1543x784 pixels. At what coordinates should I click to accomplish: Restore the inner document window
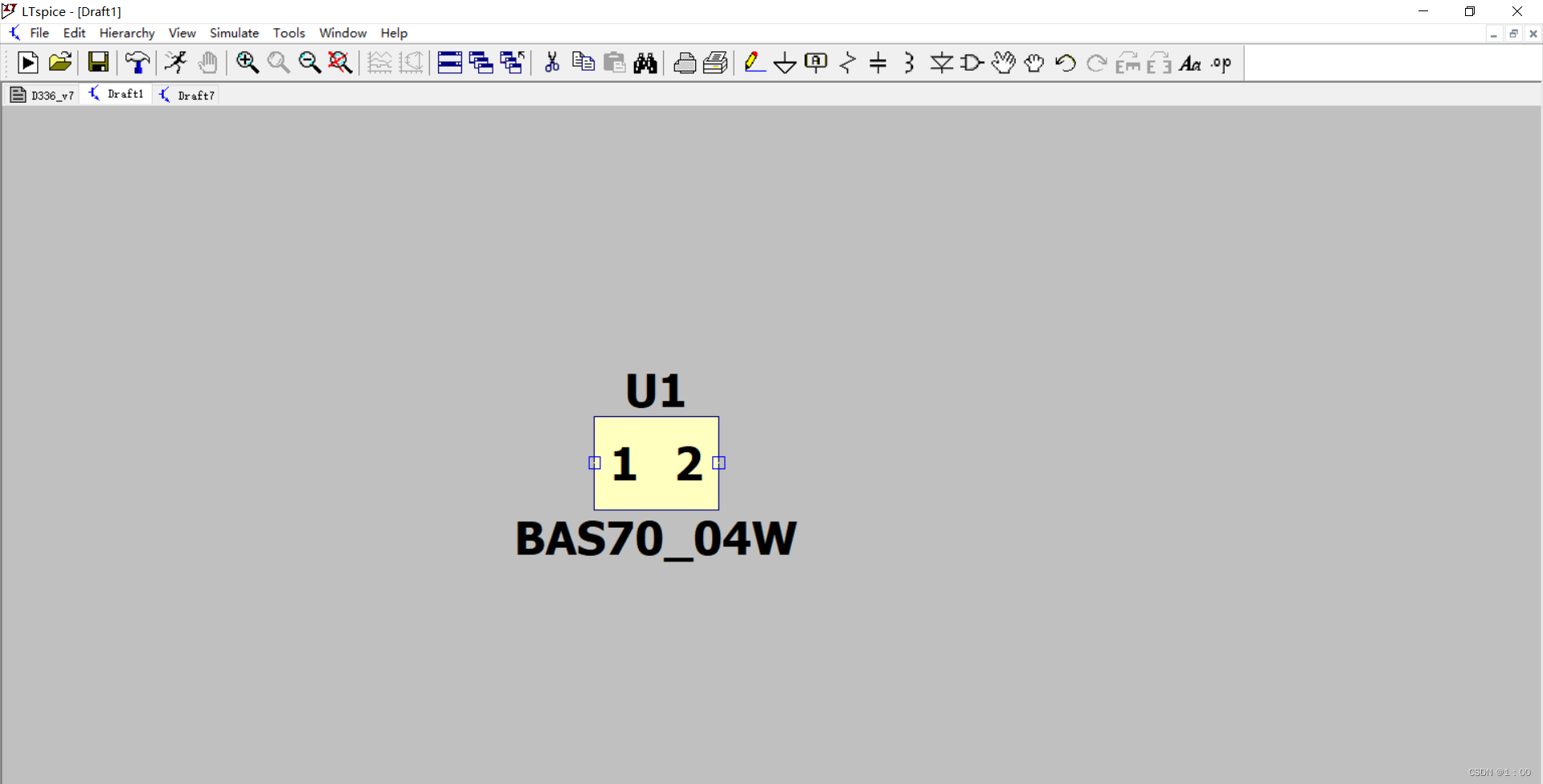point(1513,34)
